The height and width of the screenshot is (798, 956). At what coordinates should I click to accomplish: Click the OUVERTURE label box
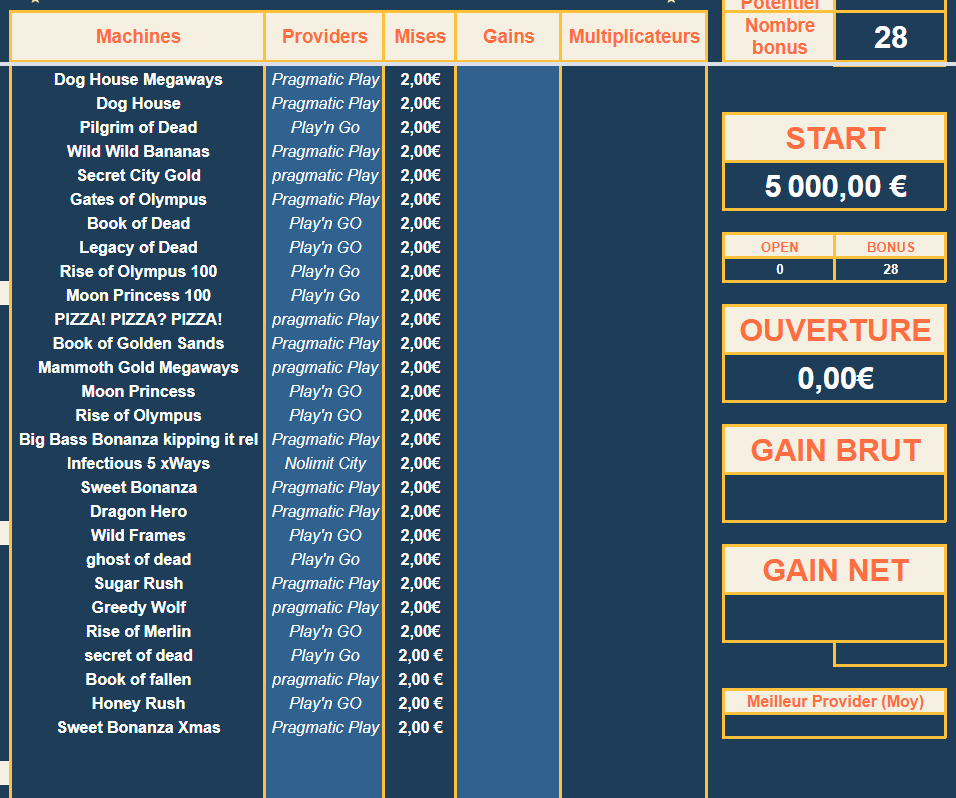[835, 330]
